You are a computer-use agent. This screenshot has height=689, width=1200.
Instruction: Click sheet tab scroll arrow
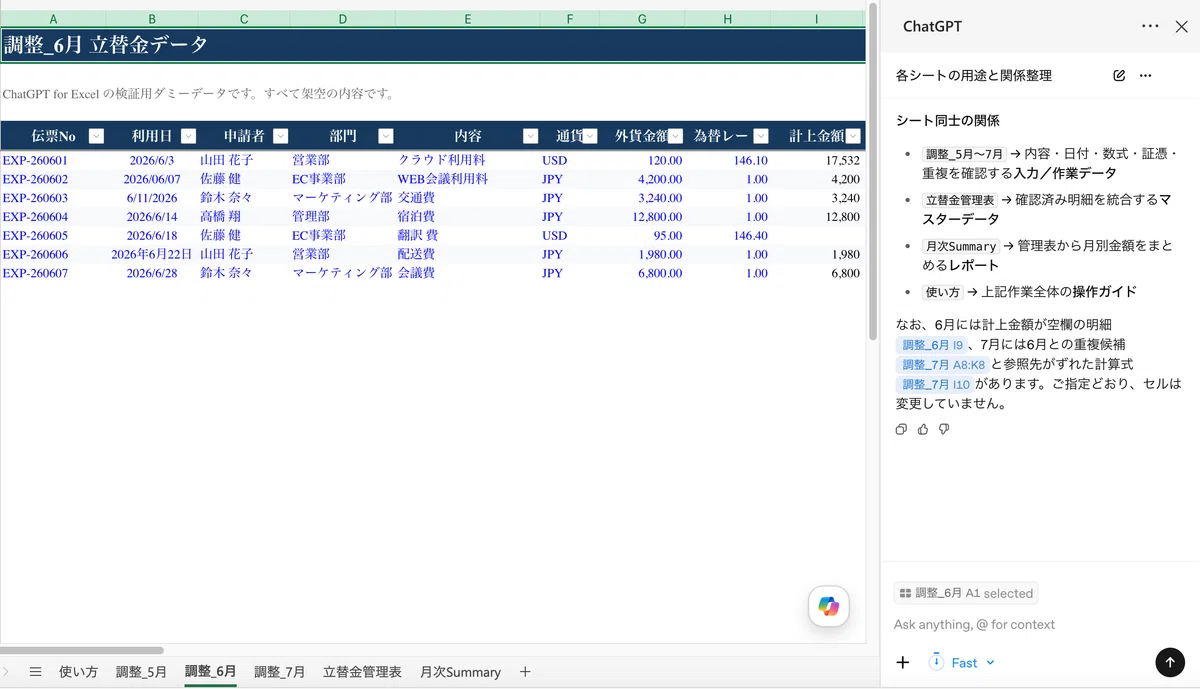coord(6,672)
